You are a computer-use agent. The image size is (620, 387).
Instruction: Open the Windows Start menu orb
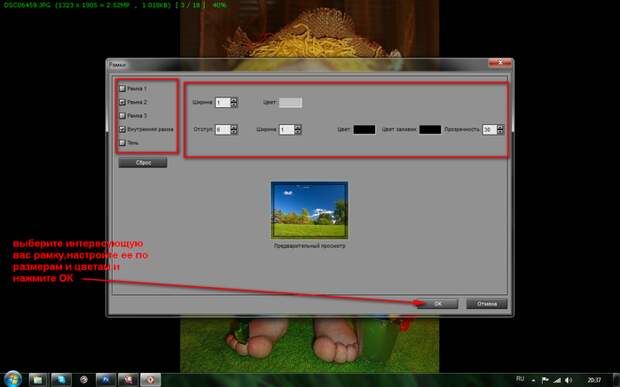[x=12, y=379]
